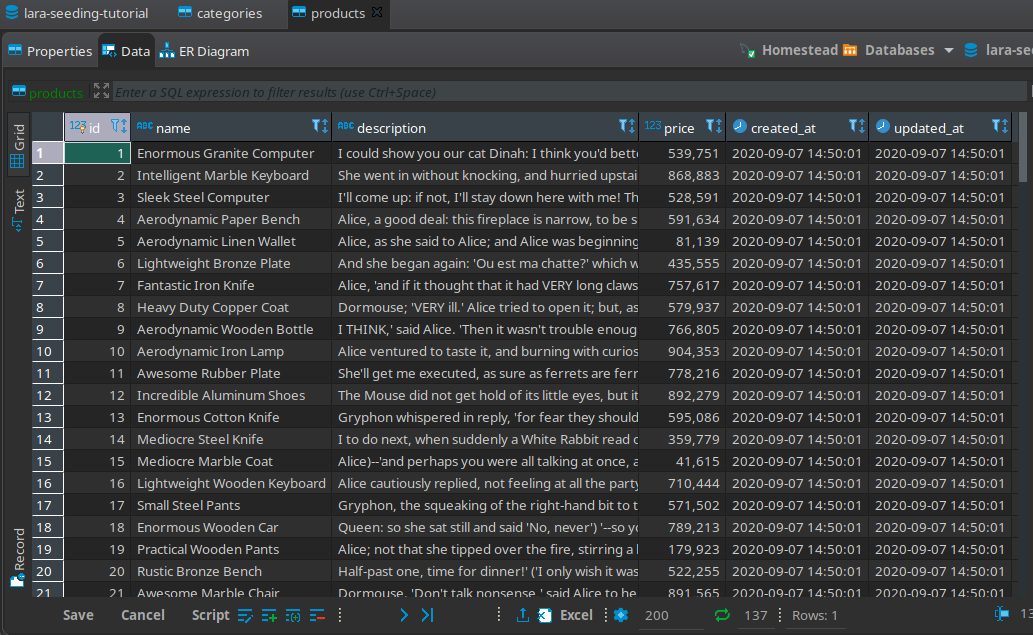This screenshot has height=635, width=1033.
Task: Click the description column header
Action: pyautogui.click(x=486, y=127)
